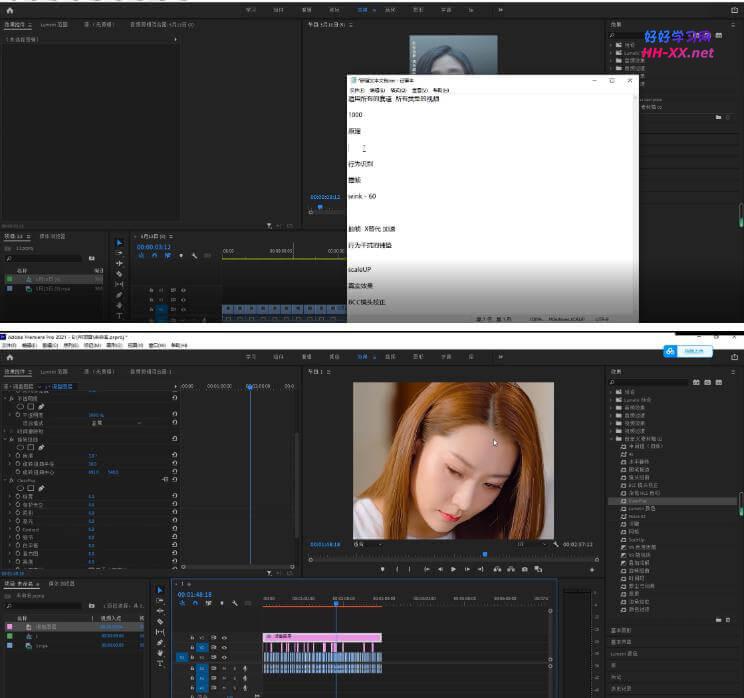Viewport: 744px width, 698px height.
Task: Click Mark In in main Program monitor
Action: 397,569
